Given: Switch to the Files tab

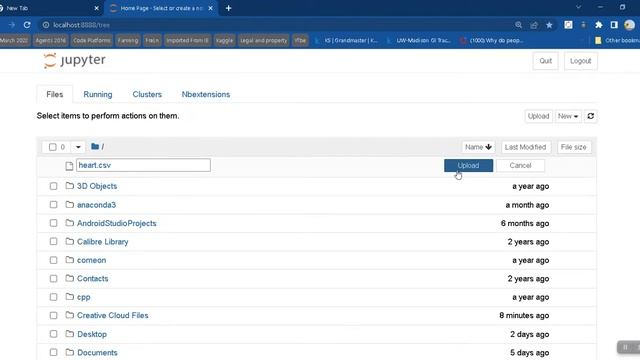Looking at the screenshot, I should [x=55, y=94].
